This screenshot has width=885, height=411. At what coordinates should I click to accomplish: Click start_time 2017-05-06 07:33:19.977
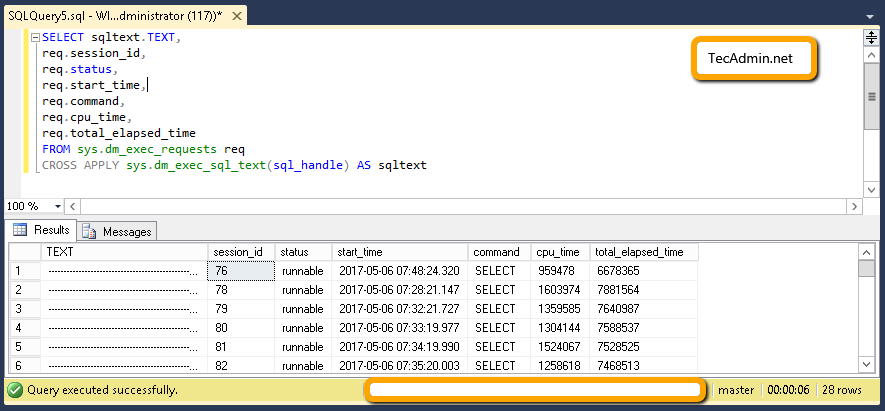[x=400, y=328]
